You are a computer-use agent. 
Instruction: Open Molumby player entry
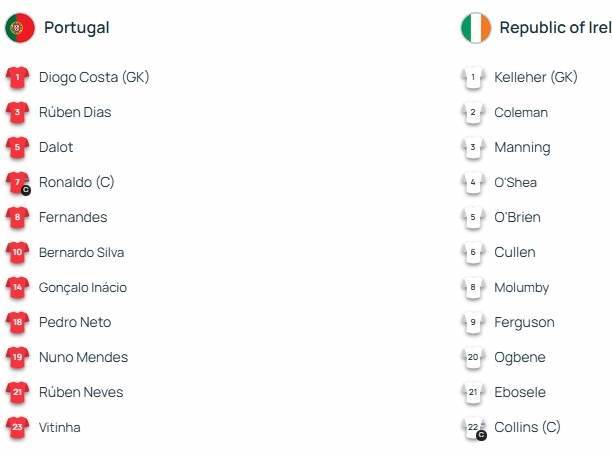click(521, 288)
